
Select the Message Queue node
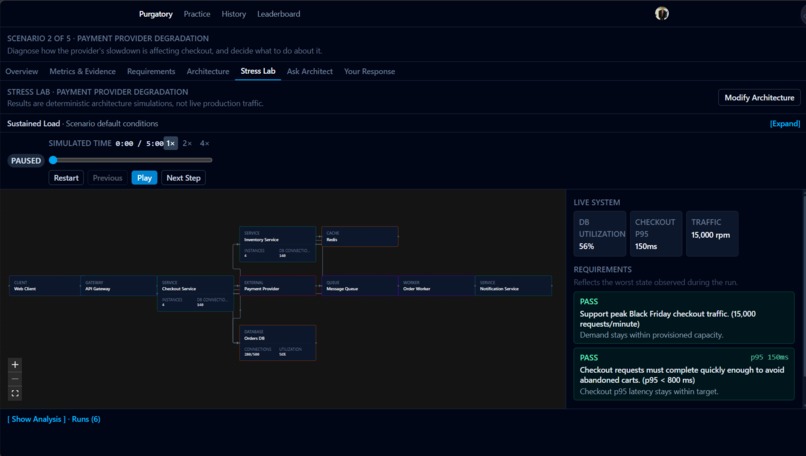coord(360,286)
